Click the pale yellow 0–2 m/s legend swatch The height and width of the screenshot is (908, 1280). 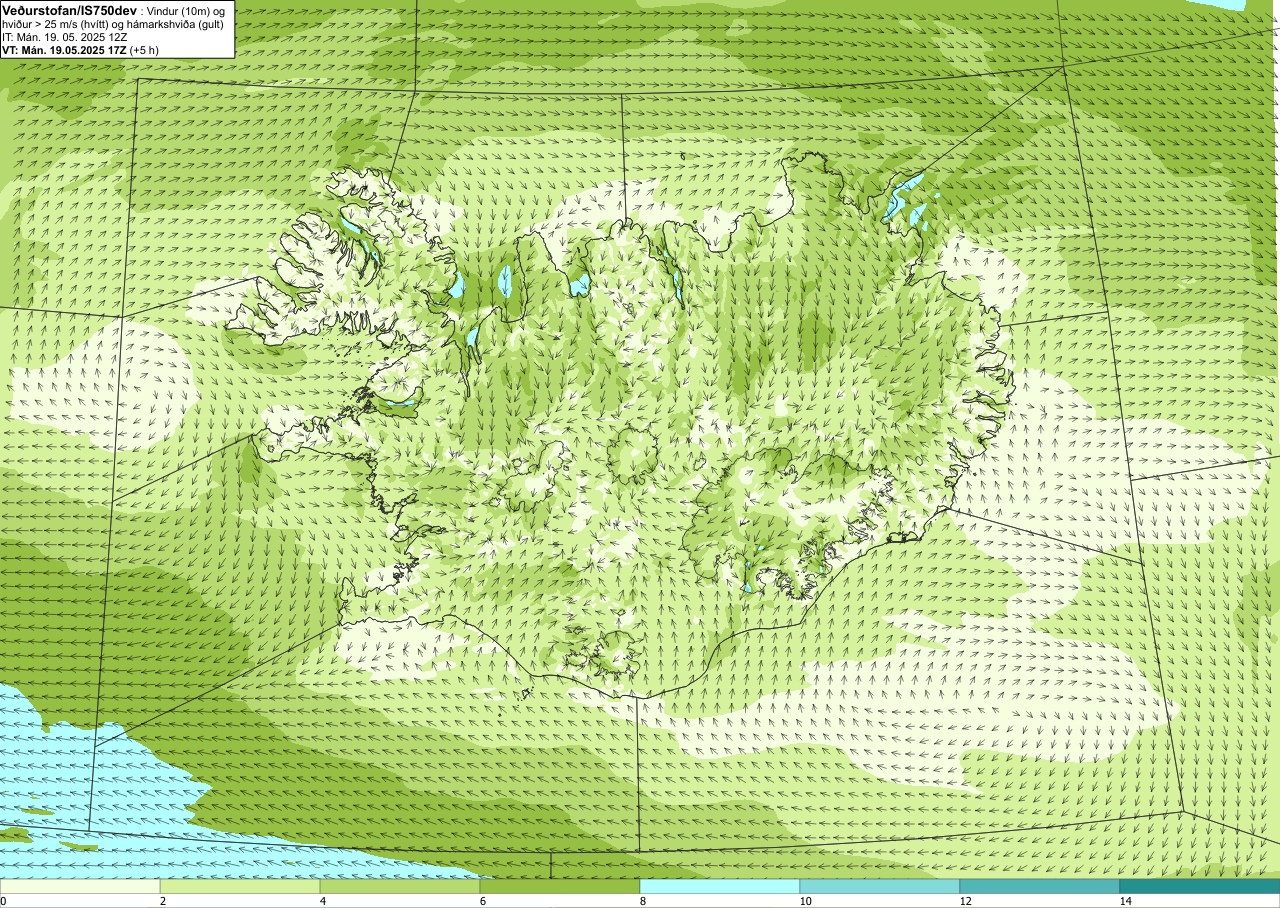(80, 886)
